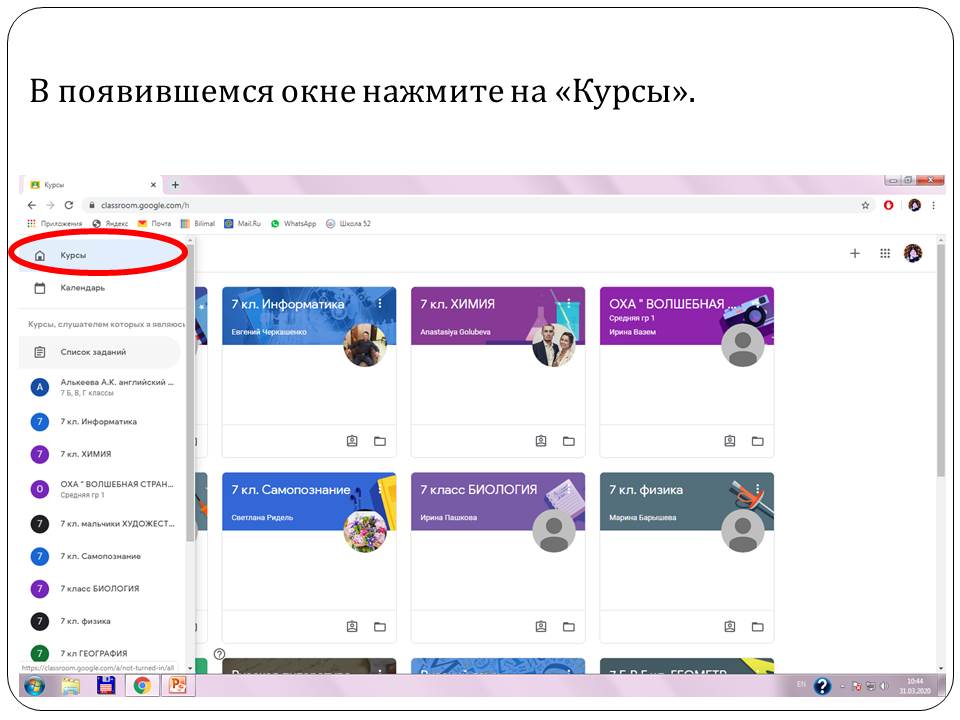Open the Google apps grid

tap(885, 254)
